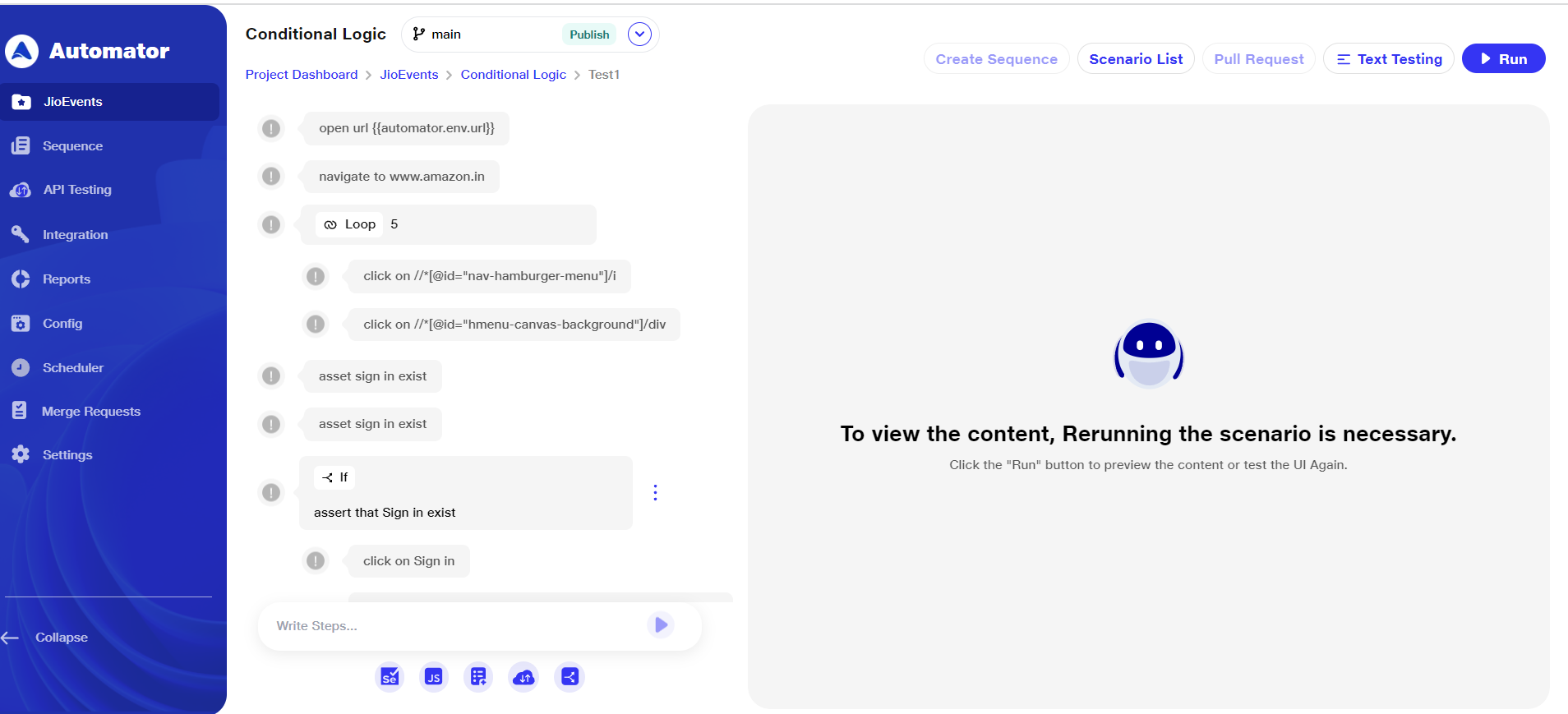
Task: Click Create Sequence button
Action: pyautogui.click(x=996, y=59)
